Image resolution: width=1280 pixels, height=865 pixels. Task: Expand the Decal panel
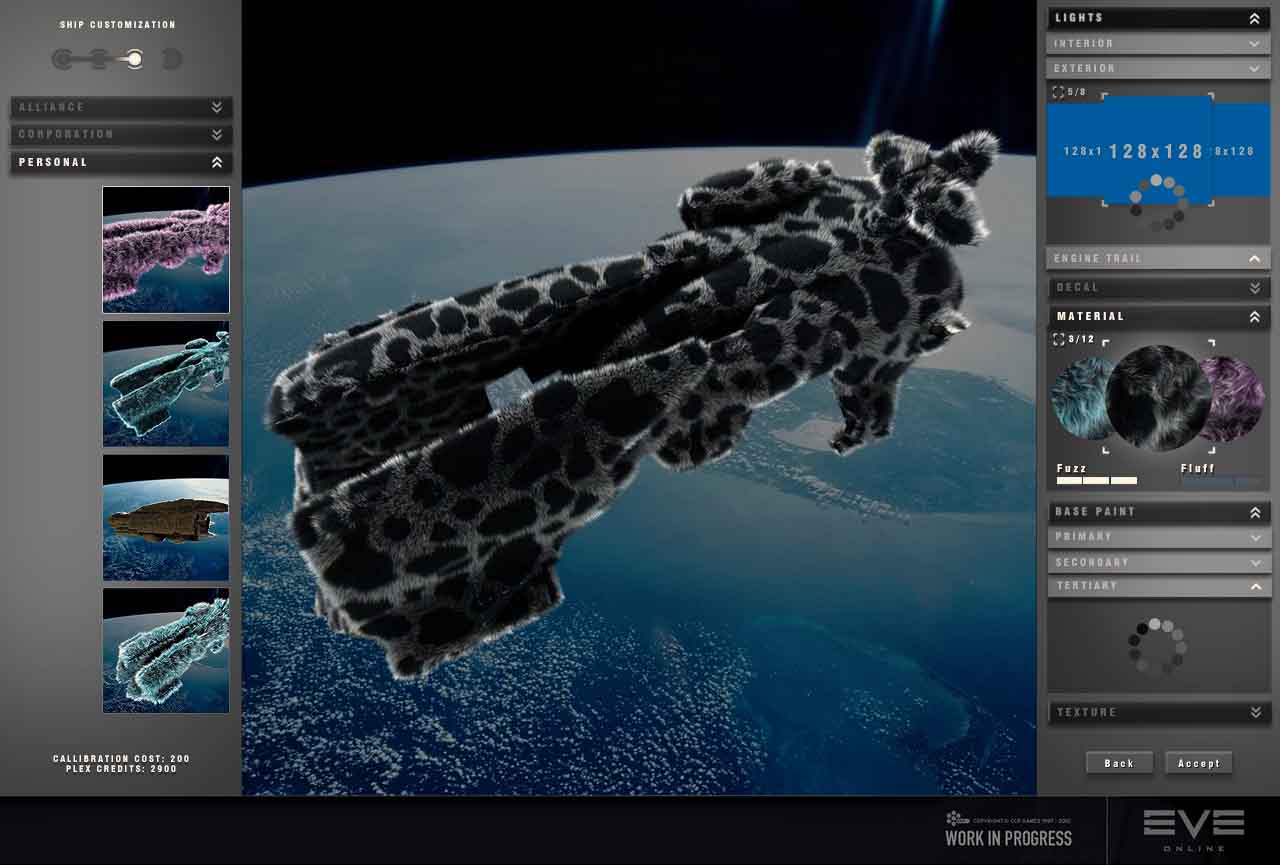click(x=1159, y=288)
